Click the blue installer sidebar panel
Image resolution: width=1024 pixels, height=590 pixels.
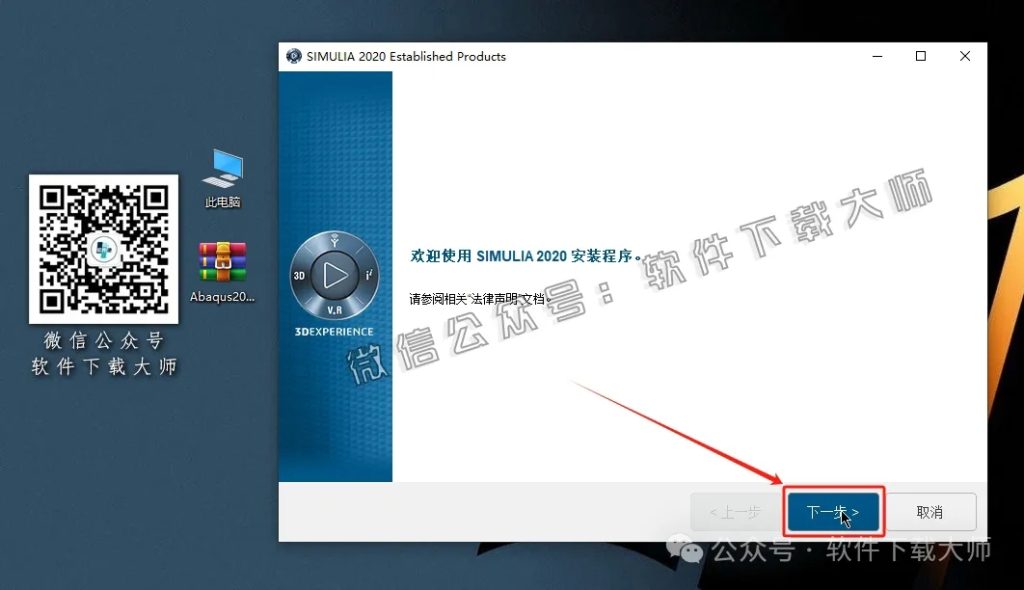point(335,420)
